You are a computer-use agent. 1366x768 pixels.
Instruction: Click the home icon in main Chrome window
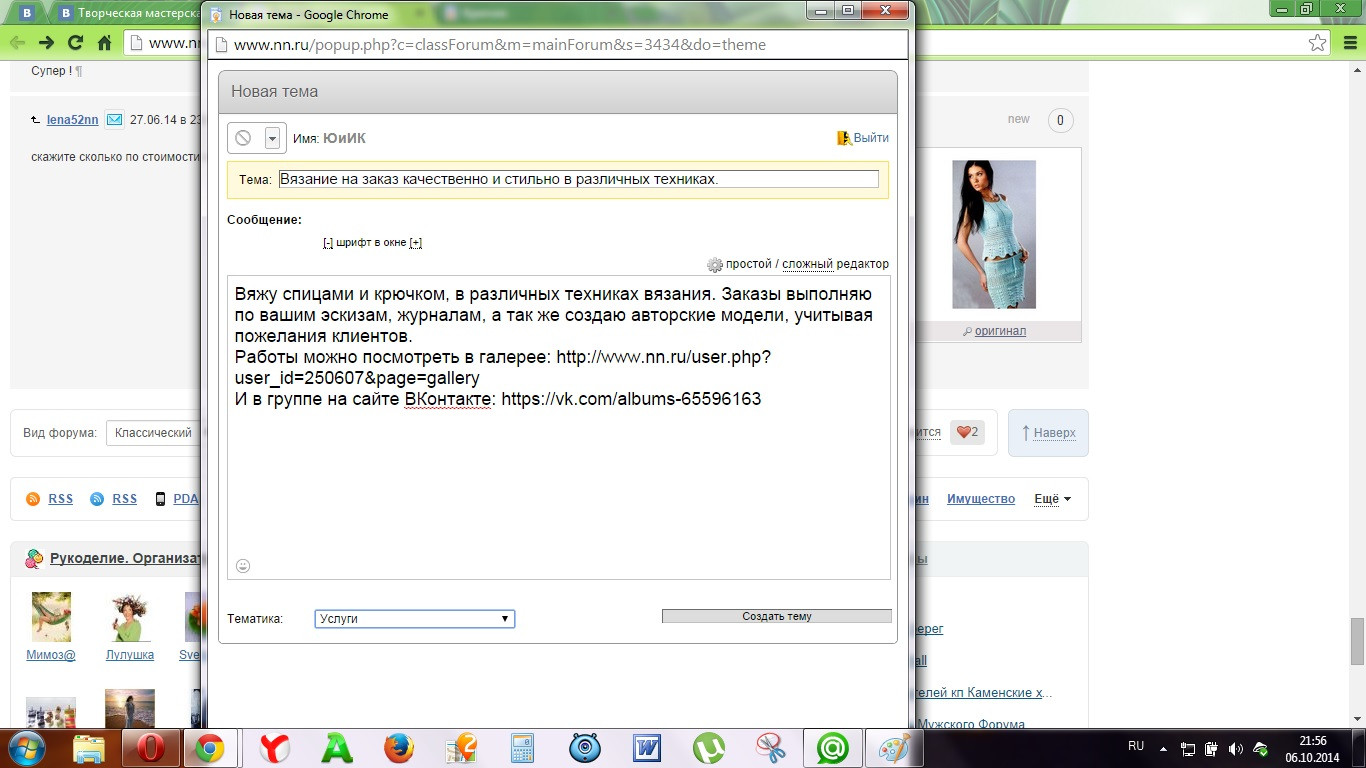tap(104, 42)
